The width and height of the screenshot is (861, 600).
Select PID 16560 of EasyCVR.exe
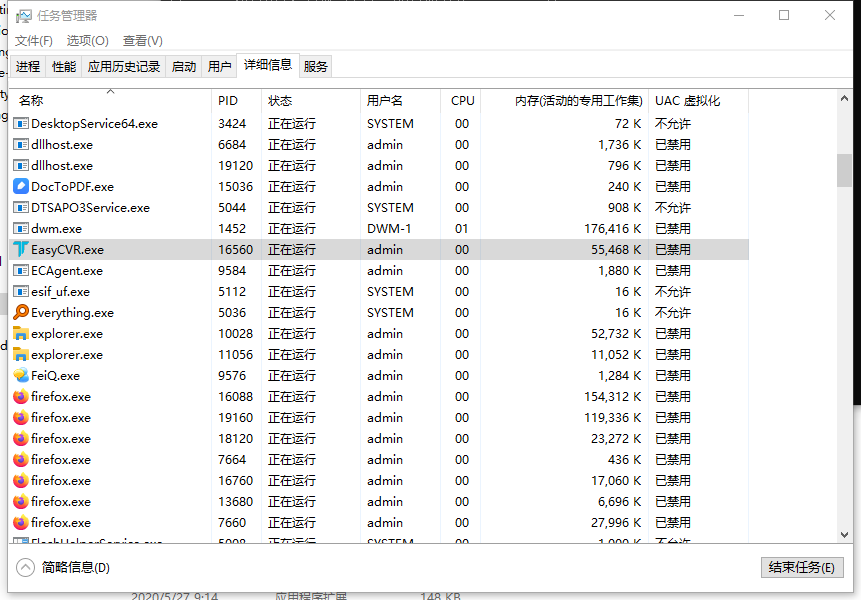236,249
